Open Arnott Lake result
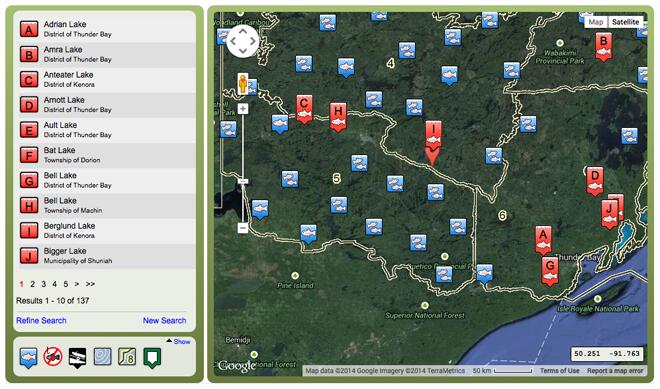 pos(107,105)
